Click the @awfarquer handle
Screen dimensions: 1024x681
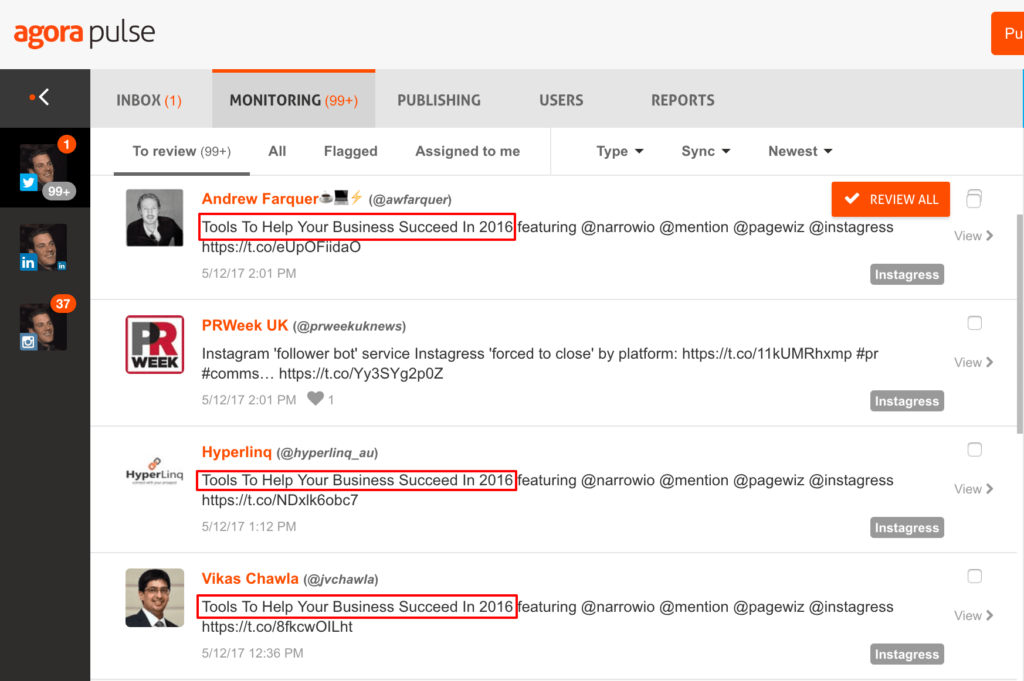[x=410, y=200]
